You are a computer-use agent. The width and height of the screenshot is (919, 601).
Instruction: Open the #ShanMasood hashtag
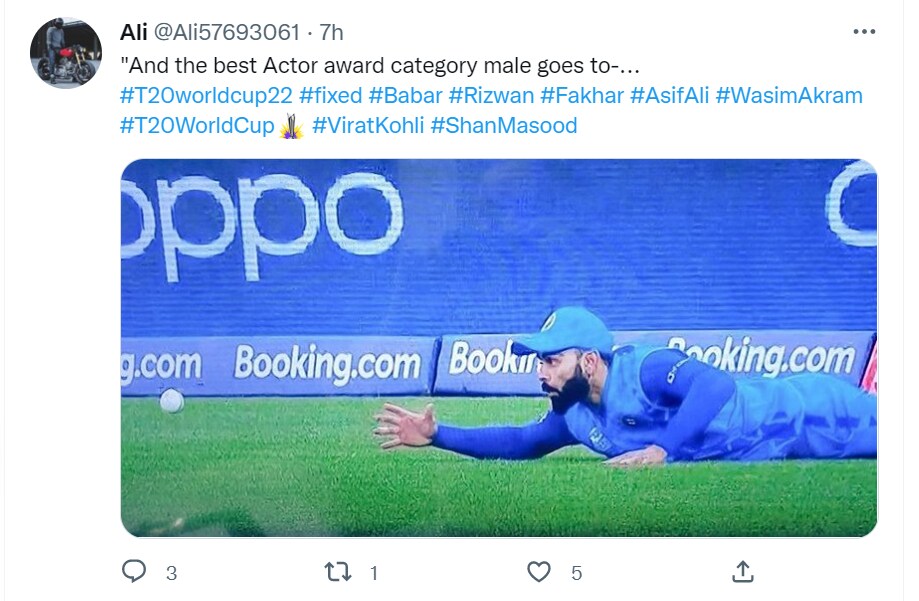point(504,126)
